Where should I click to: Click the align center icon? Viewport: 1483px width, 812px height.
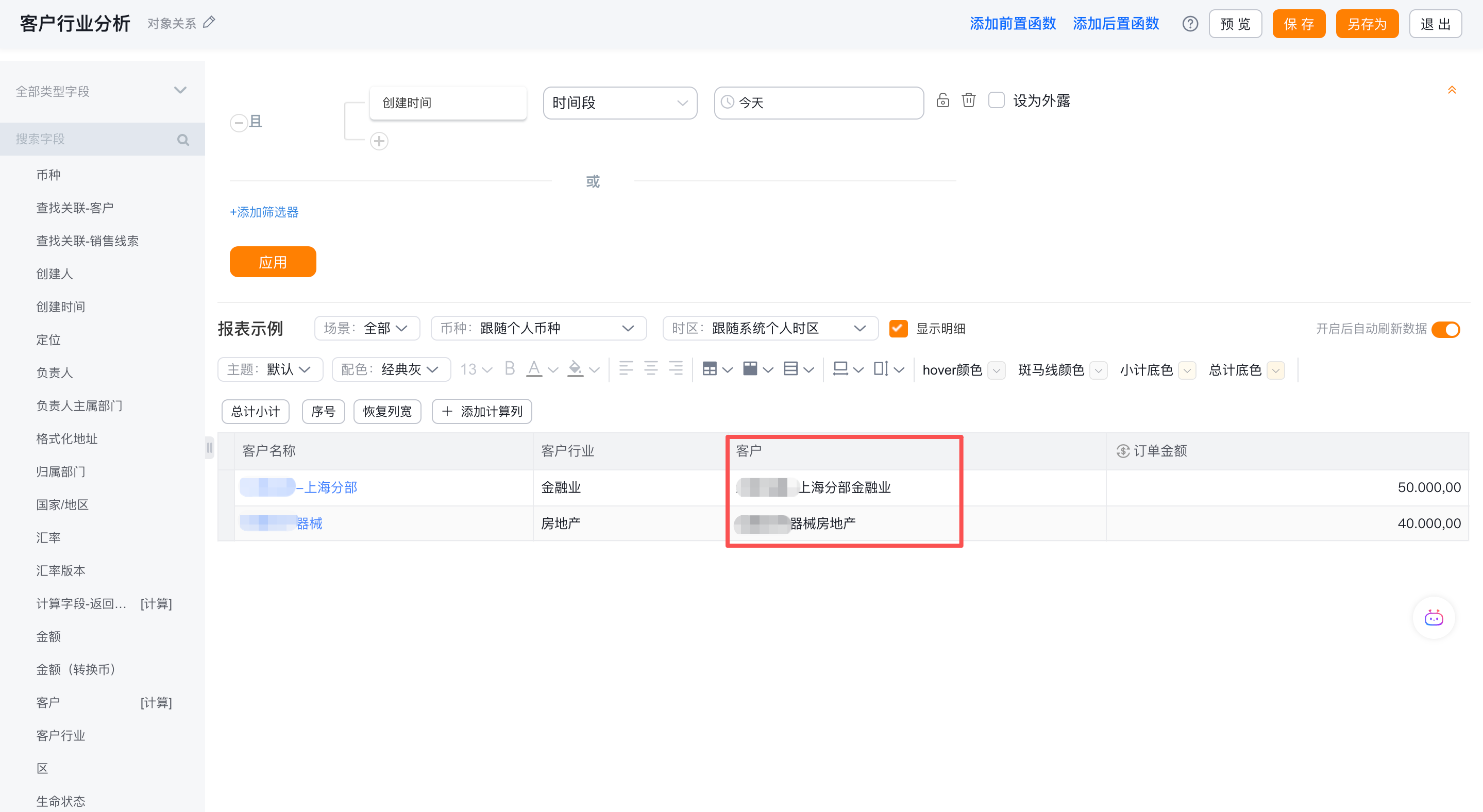coord(650,369)
